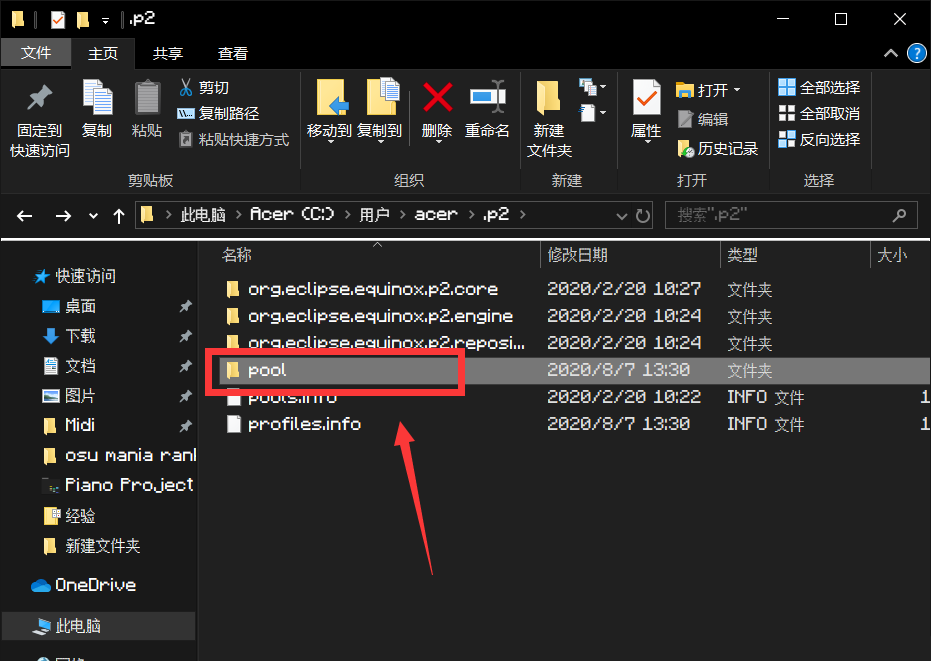Open 新建文件夹 in sidebar
931x661 pixels.
(102, 546)
